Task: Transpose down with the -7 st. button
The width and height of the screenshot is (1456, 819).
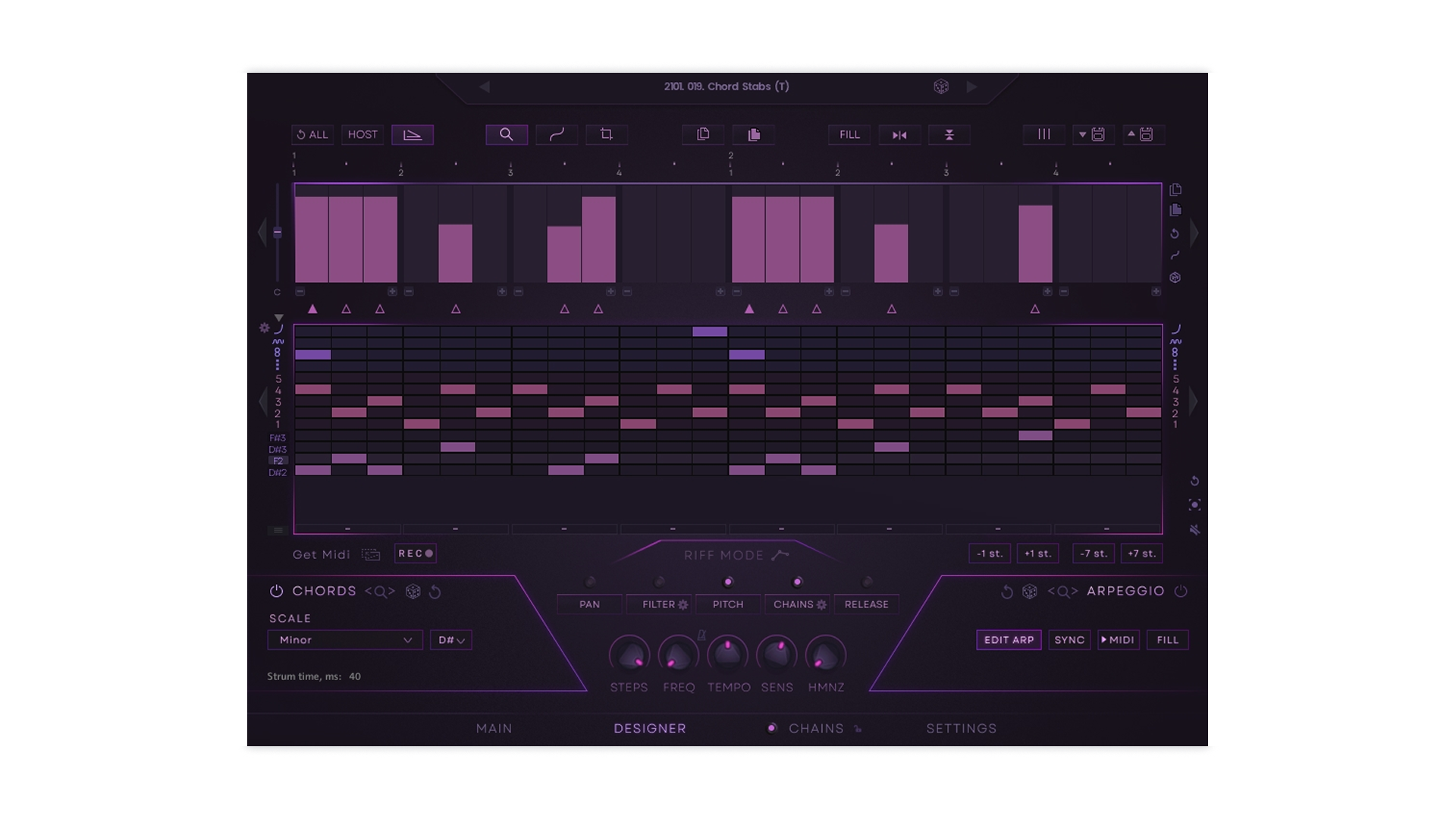Action: click(1093, 553)
